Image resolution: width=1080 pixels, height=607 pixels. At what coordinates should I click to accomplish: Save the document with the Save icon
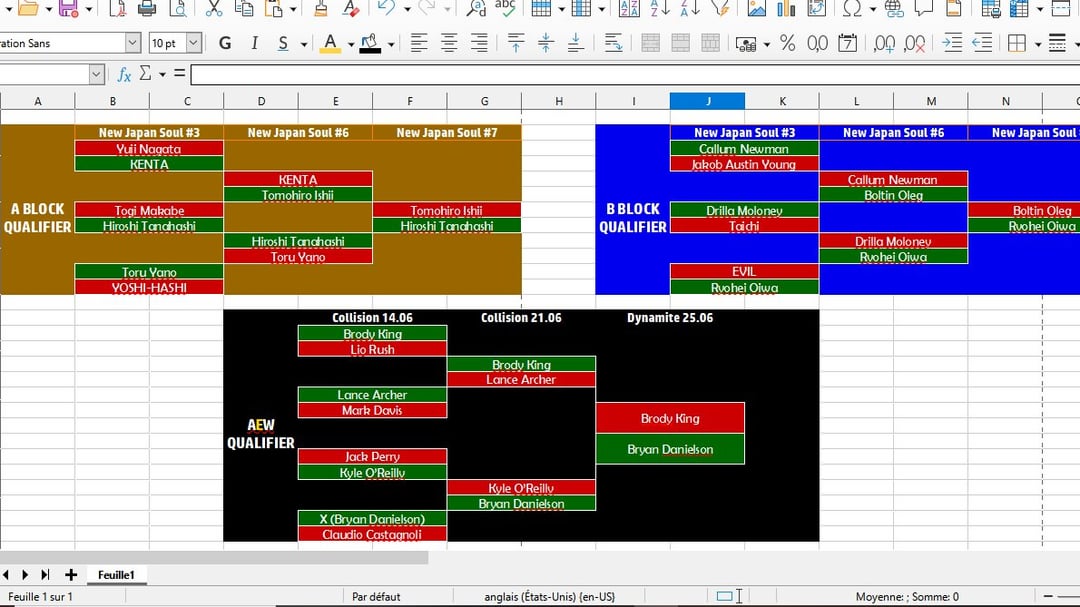click(68, 8)
